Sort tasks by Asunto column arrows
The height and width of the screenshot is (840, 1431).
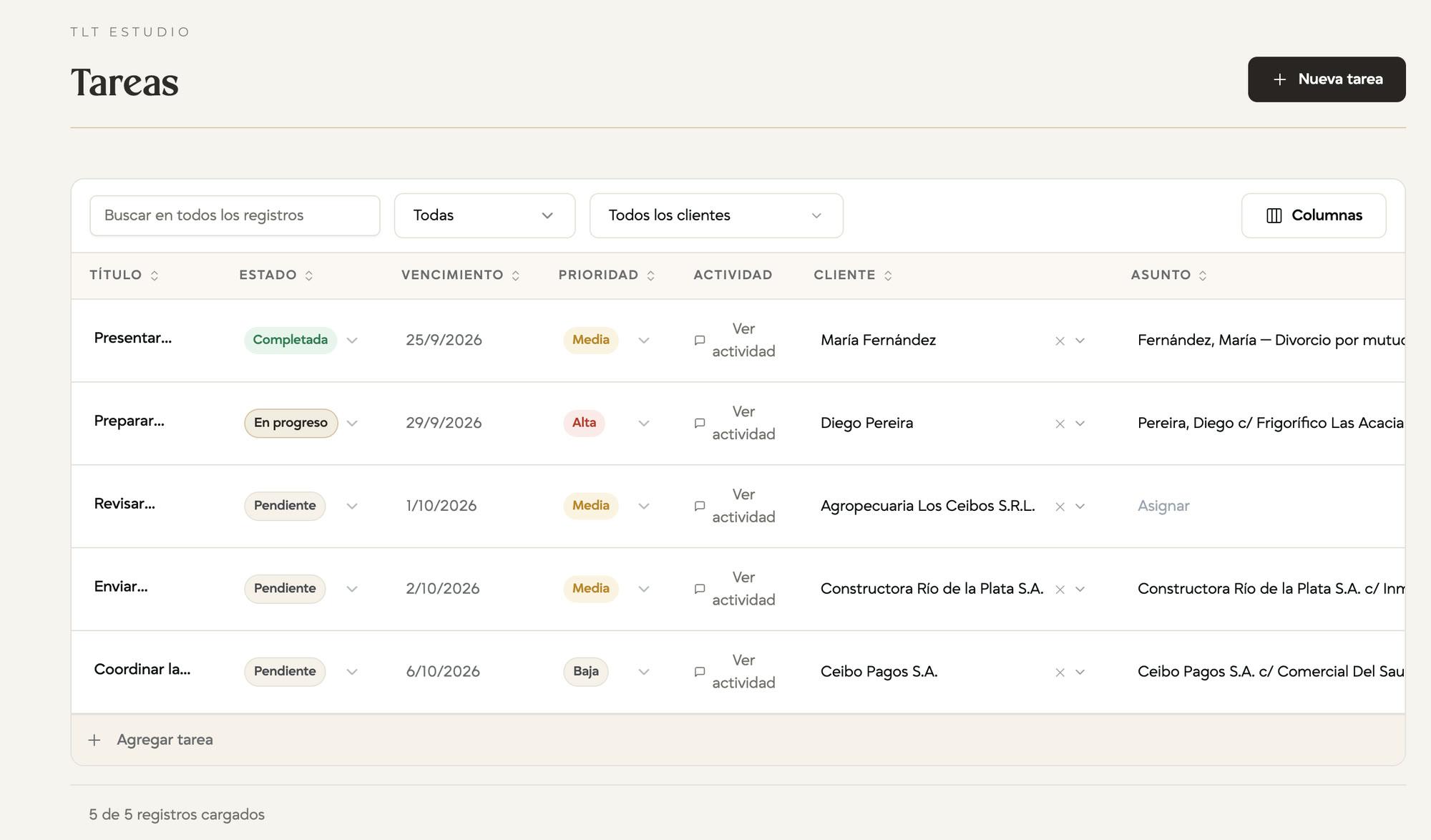point(1203,275)
